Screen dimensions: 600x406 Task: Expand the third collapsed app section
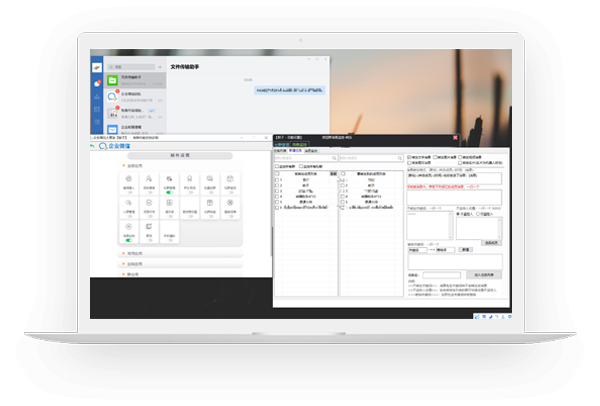(x=180, y=264)
